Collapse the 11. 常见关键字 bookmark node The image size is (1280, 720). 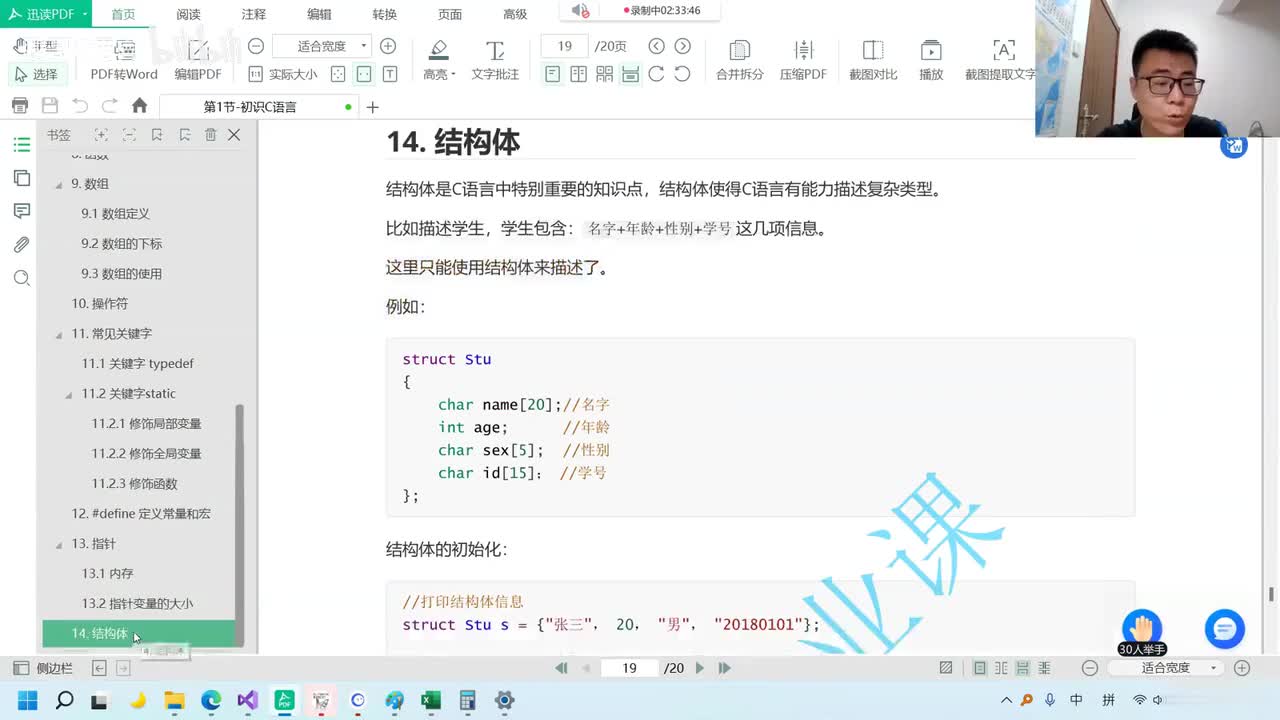[59, 334]
